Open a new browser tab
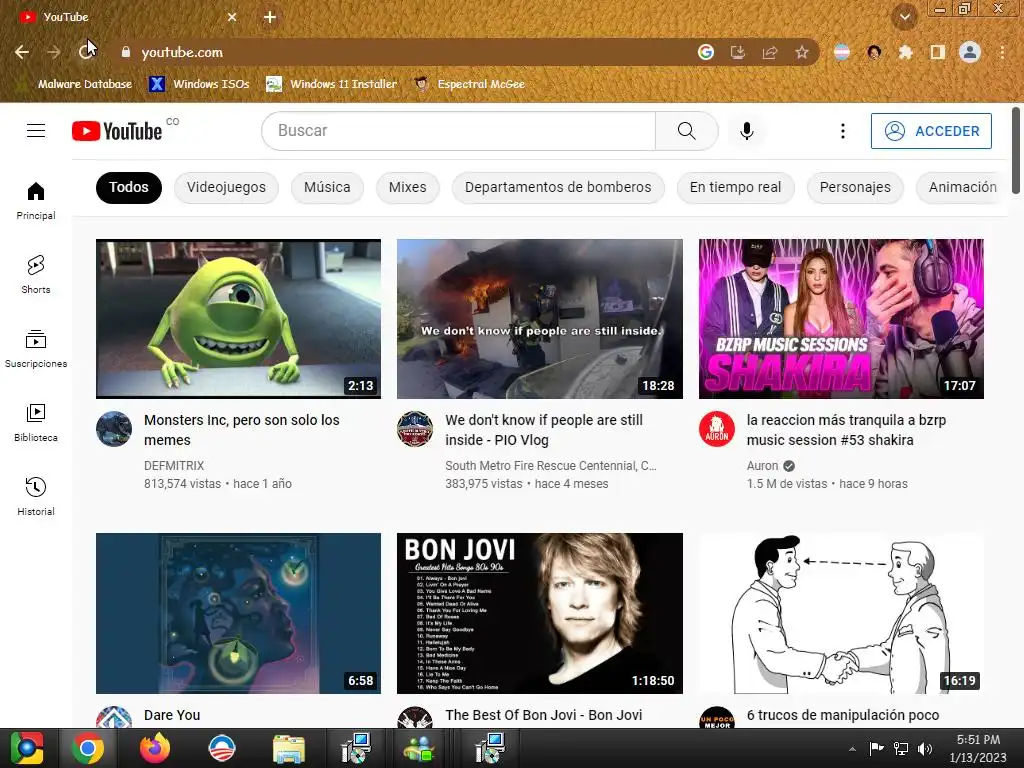The height and width of the screenshot is (768, 1024). pyautogui.click(x=270, y=17)
